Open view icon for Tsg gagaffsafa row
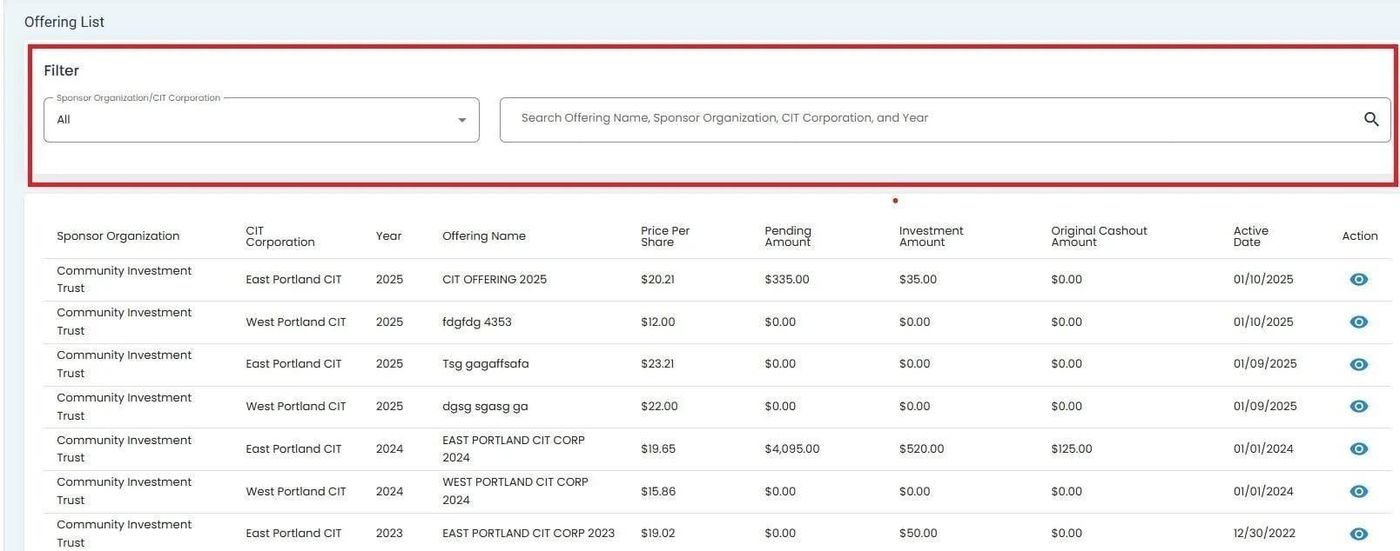This screenshot has width=1400, height=551. click(1358, 365)
